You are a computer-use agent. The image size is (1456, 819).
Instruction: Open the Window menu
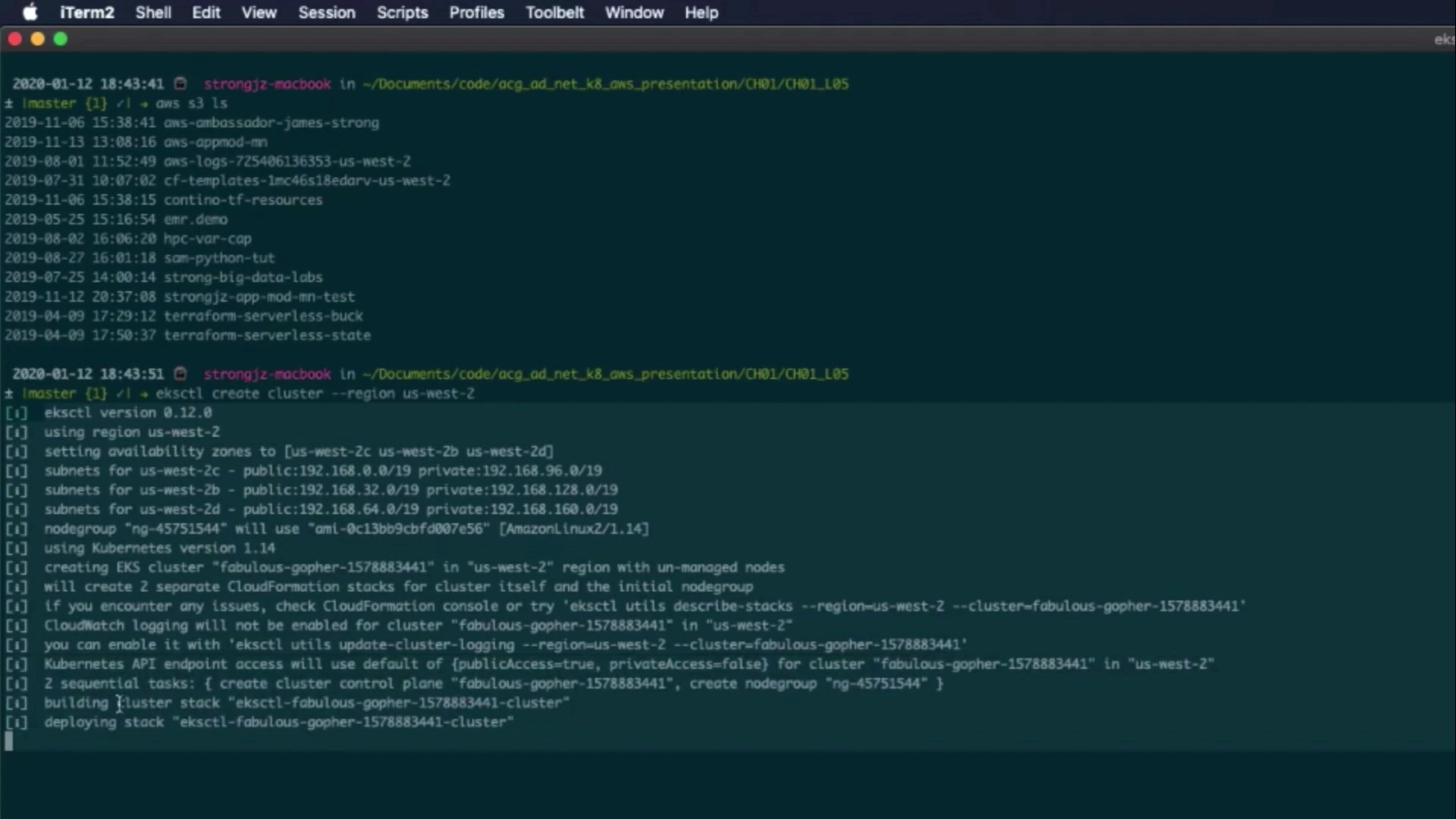point(634,12)
